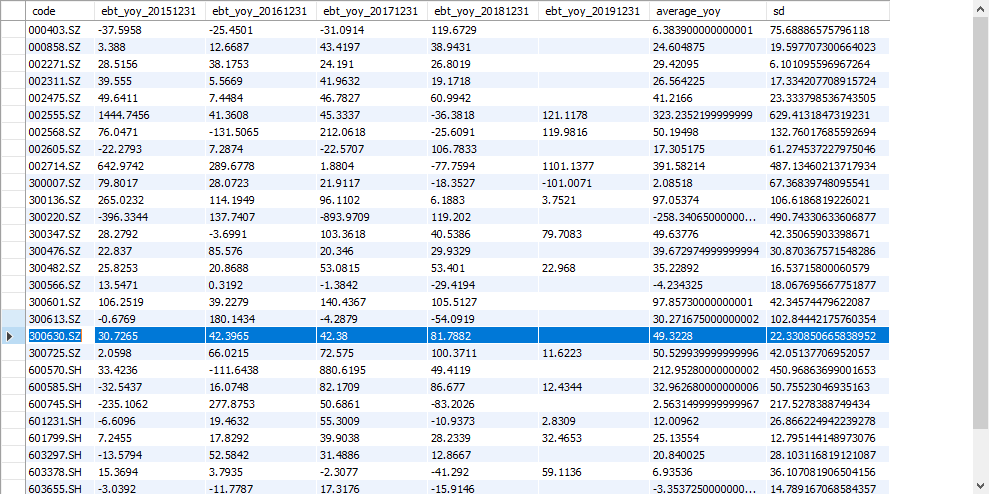Click the 277.8753 value cell
Screen dimensions: 989x494
(x=260, y=404)
